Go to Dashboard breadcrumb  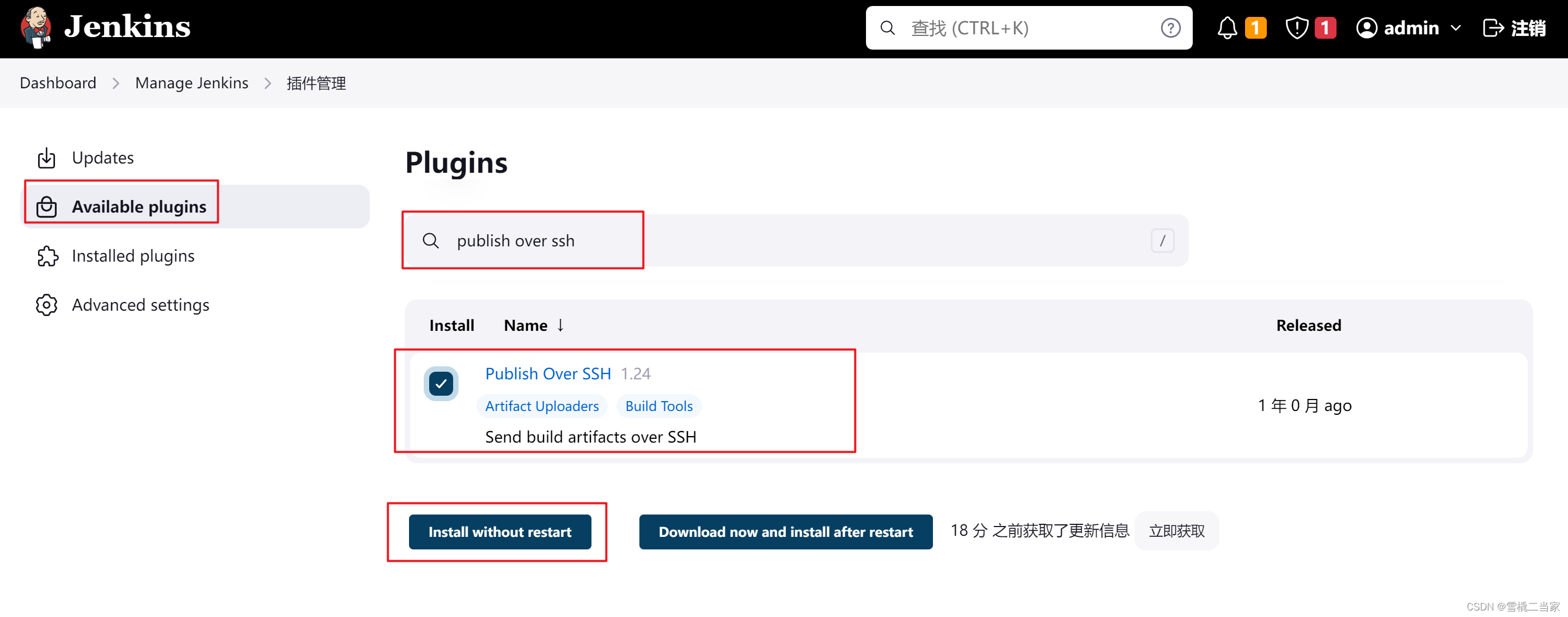(x=58, y=83)
